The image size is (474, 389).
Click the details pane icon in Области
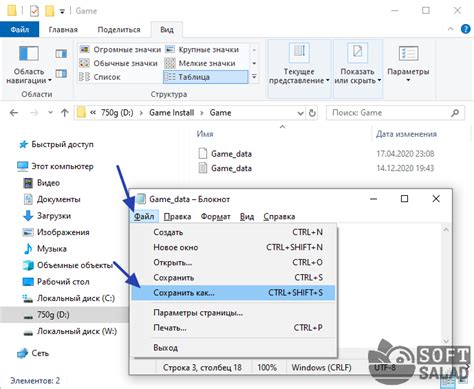point(61,73)
